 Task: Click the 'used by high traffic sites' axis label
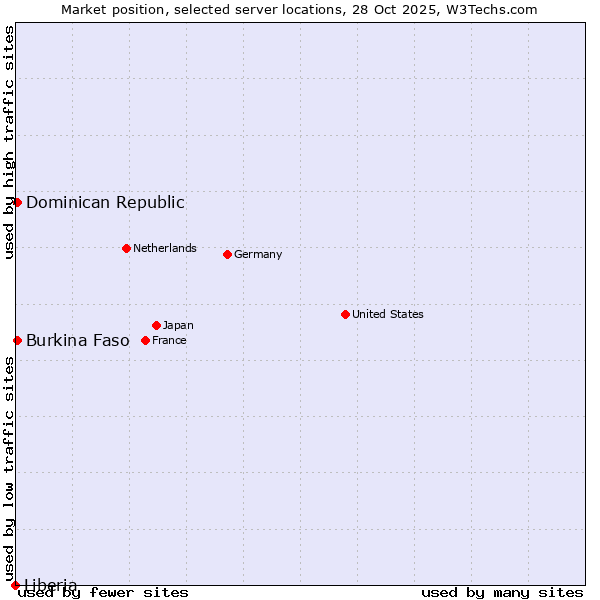tap(9, 142)
